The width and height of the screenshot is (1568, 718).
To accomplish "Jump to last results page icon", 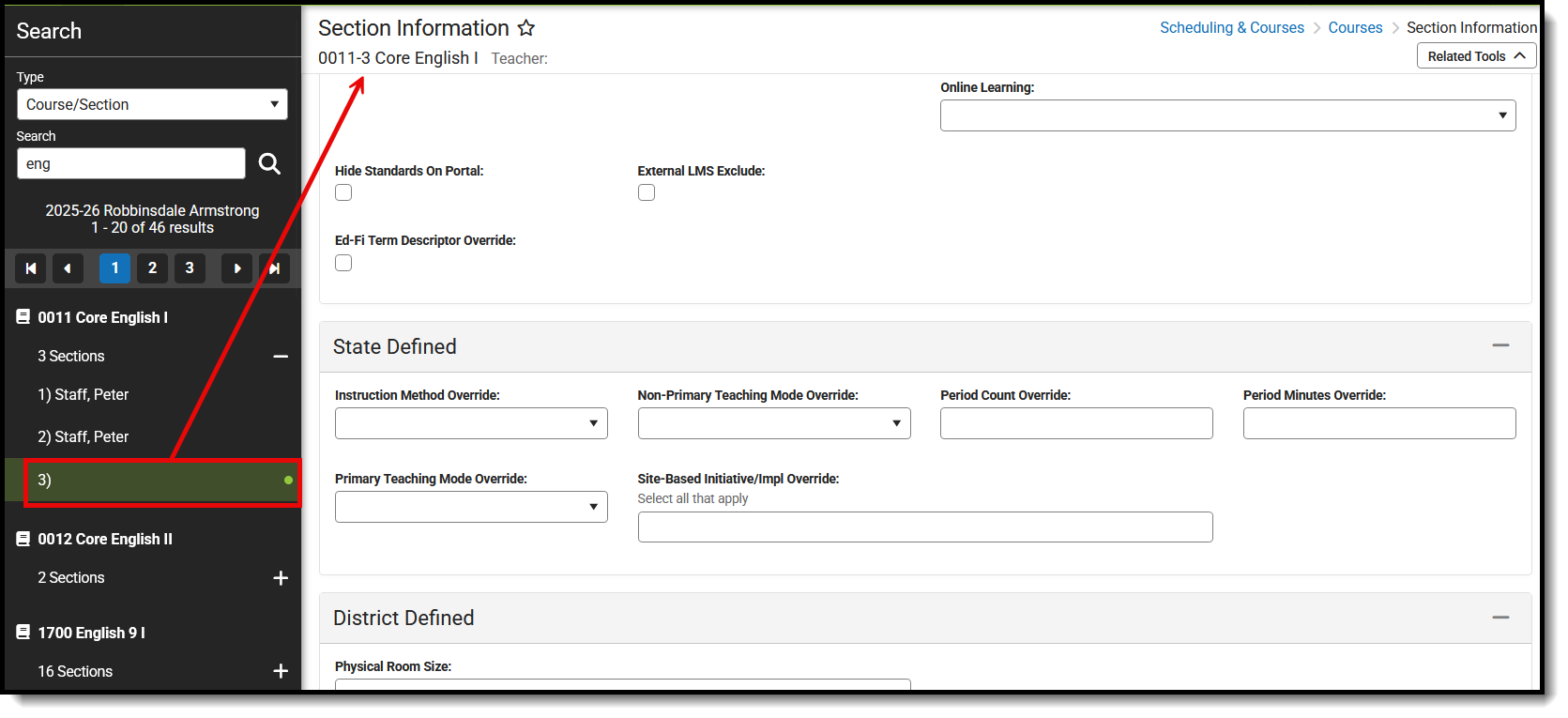I will (x=274, y=268).
